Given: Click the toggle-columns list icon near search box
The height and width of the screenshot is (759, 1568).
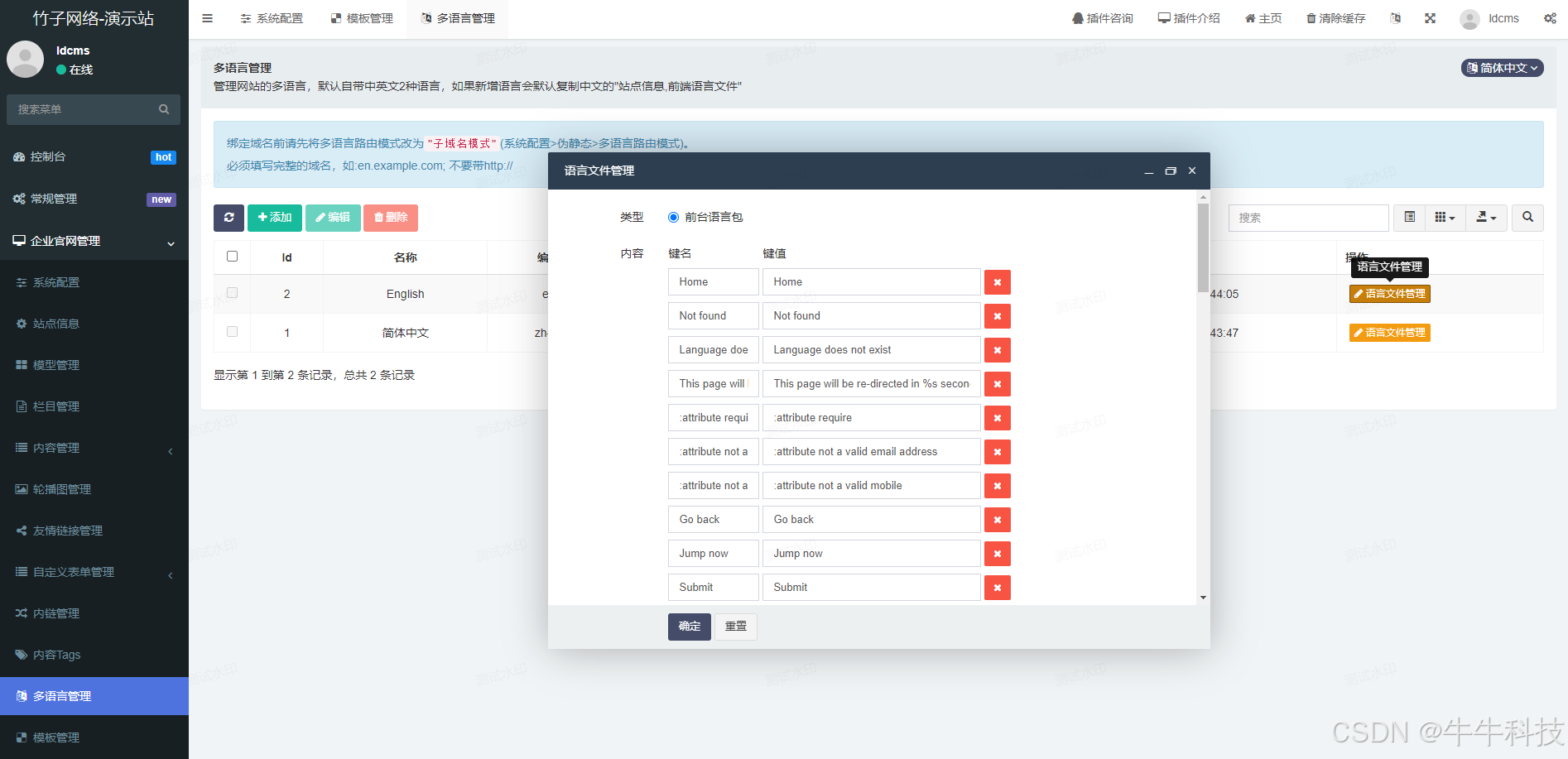Looking at the screenshot, I should [1409, 218].
